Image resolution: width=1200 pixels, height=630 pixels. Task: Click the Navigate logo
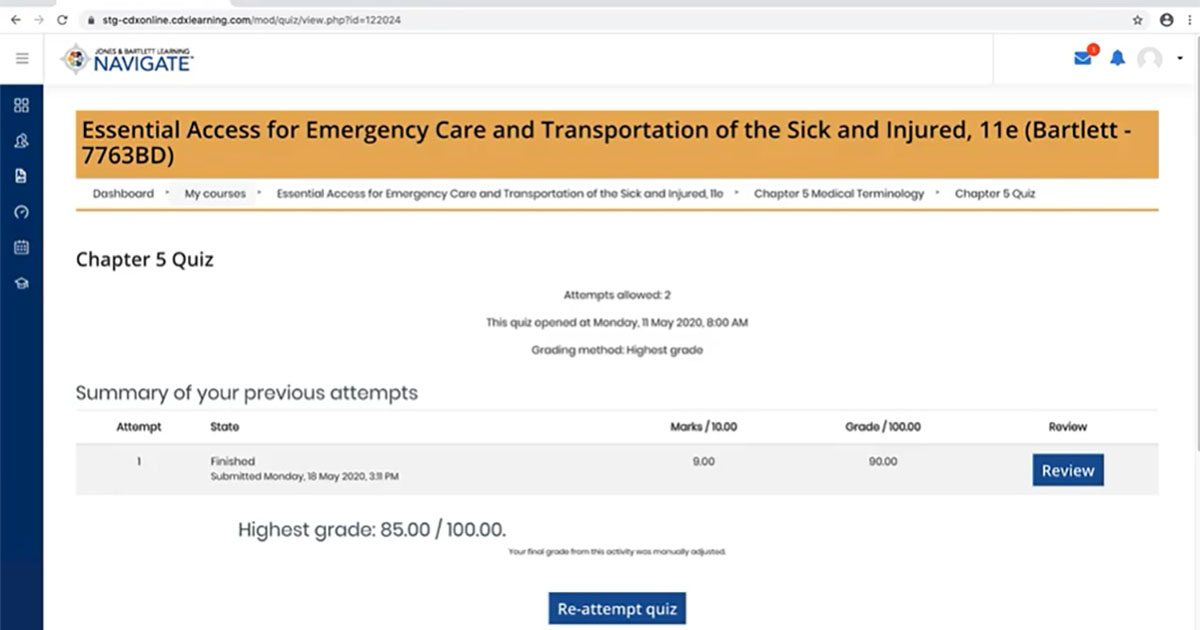coord(129,60)
